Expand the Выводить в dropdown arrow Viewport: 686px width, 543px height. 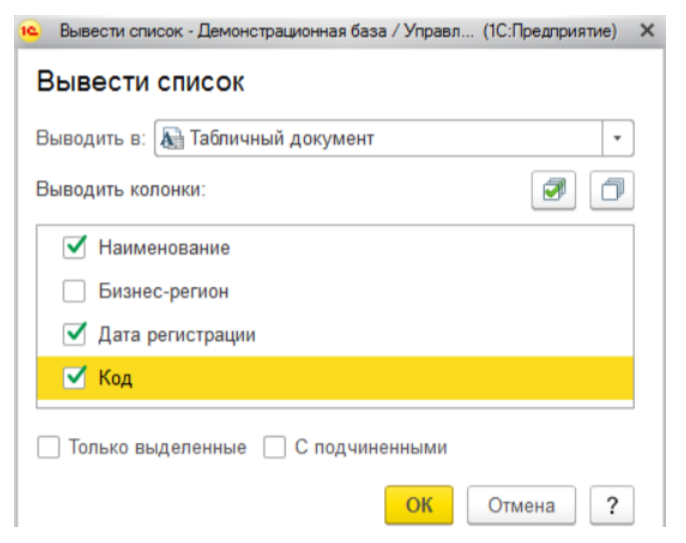tap(618, 139)
